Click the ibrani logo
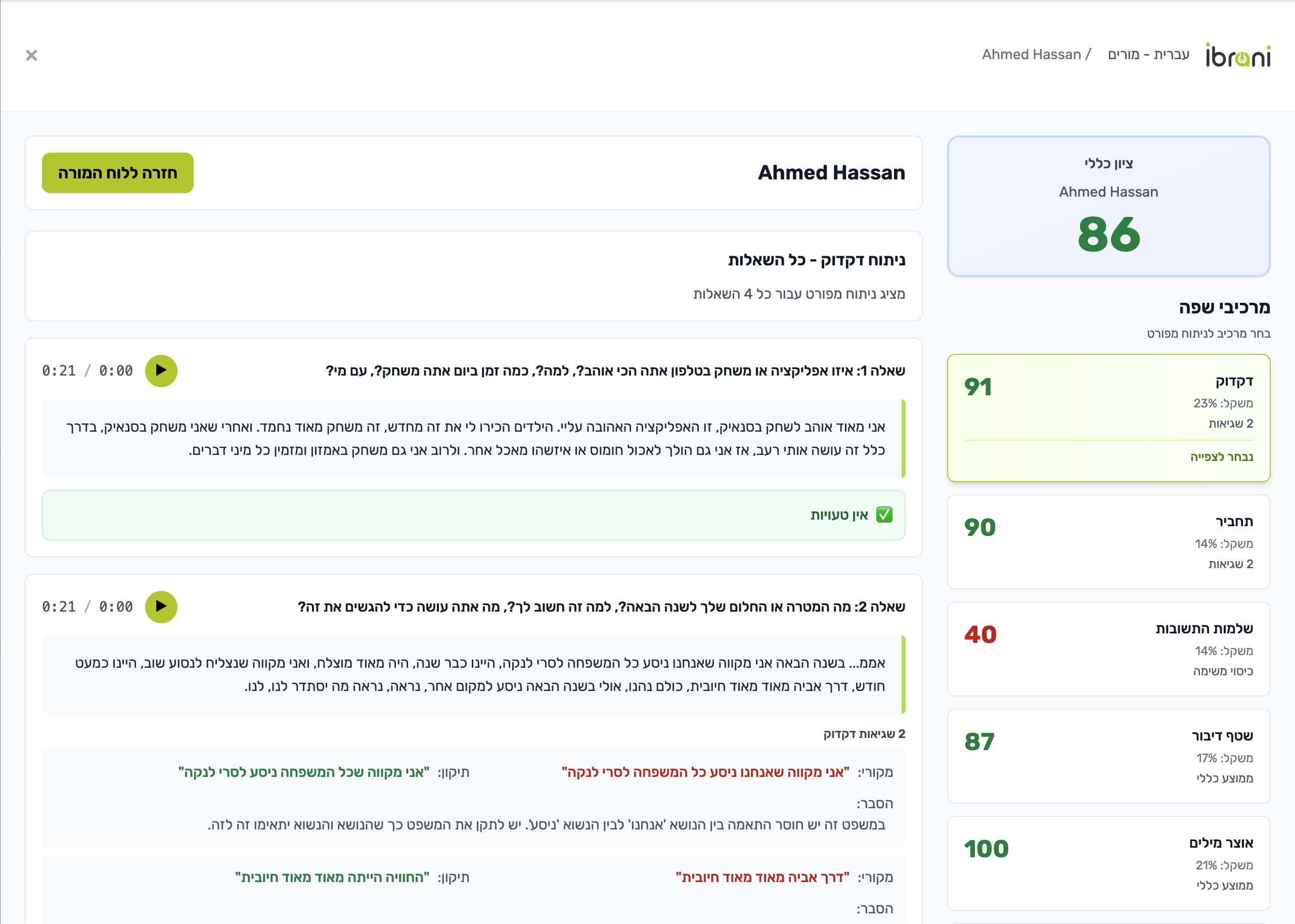The height and width of the screenshot is (924, 1295). pyautogui.click(x=1237, y=55)
